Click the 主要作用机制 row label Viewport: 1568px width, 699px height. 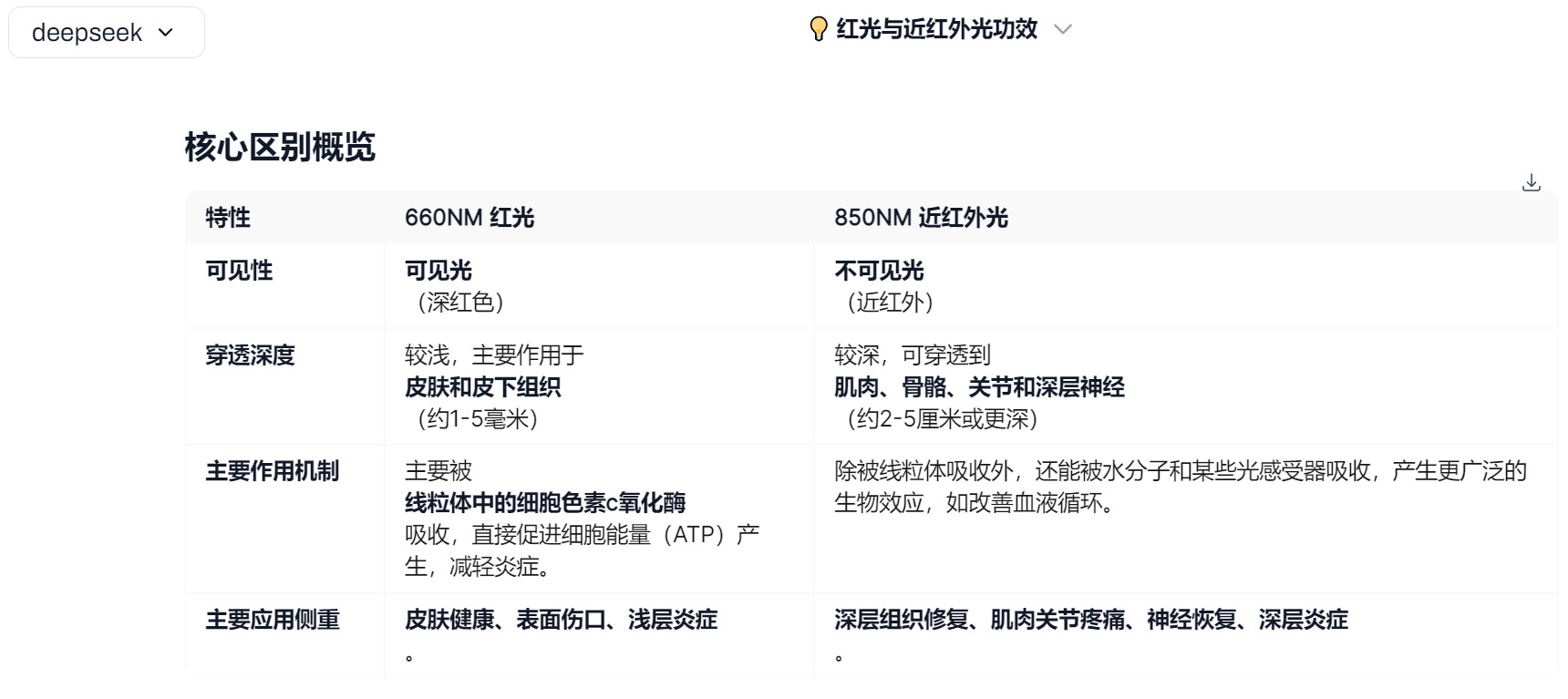point(273,471)
